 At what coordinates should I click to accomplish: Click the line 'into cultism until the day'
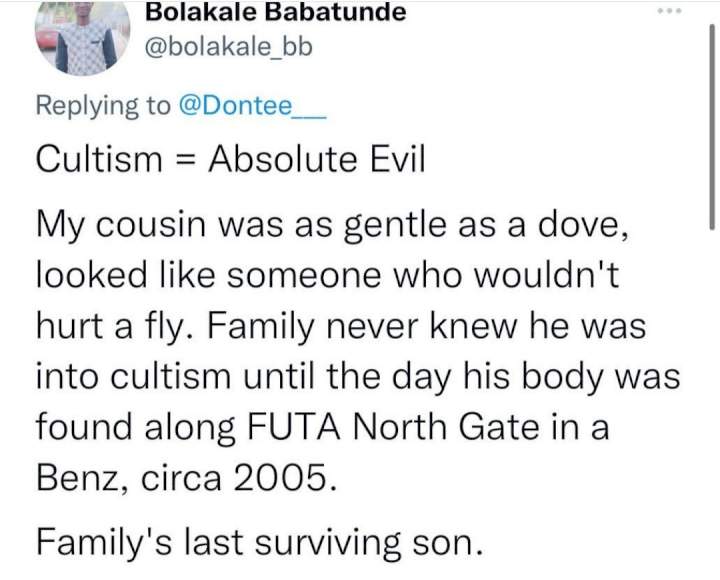tap(358, 377)
